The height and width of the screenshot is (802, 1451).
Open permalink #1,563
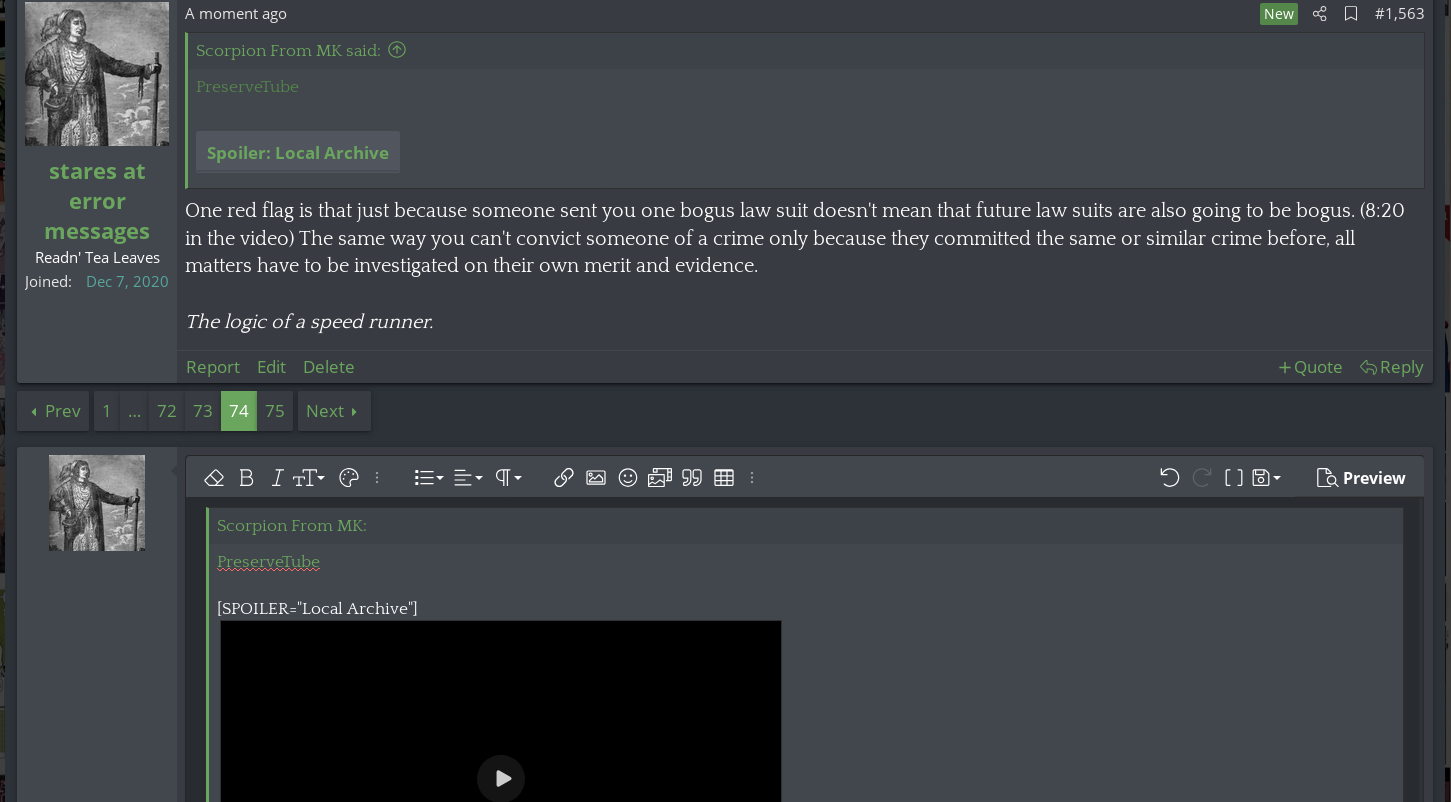(1399, 14)
